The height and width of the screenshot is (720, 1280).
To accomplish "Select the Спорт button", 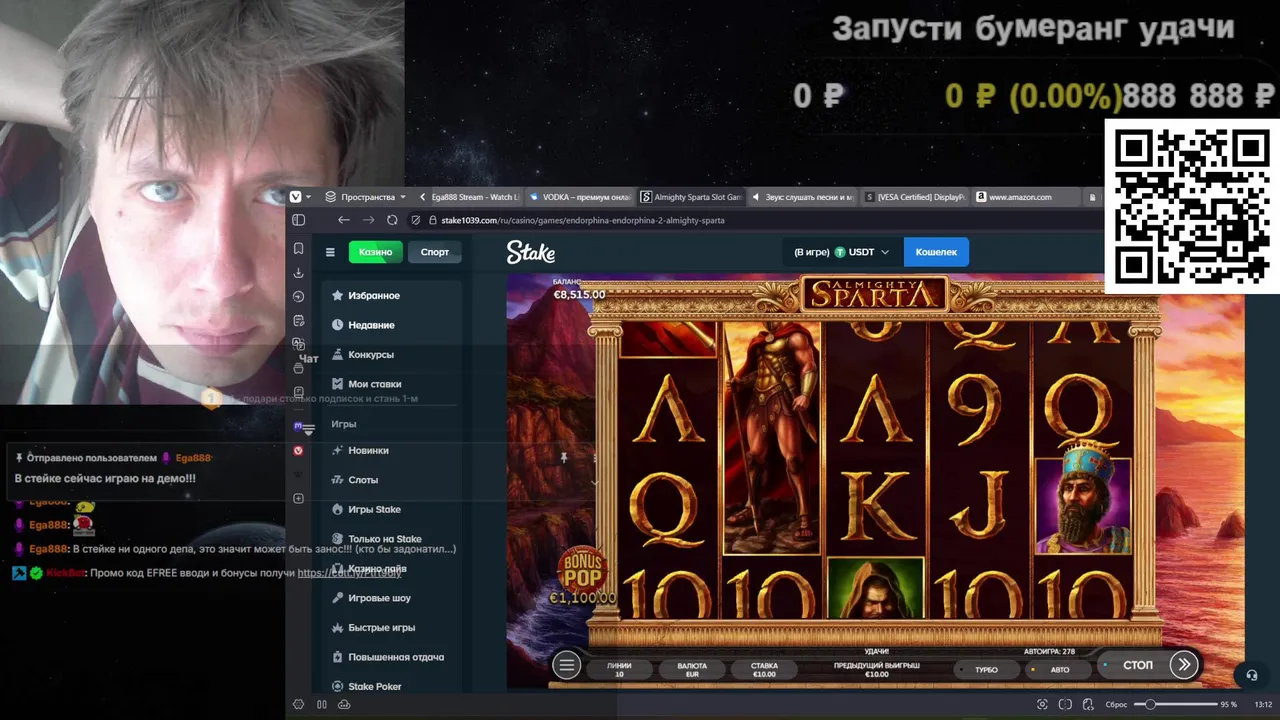I will pyautogui.click(x=435, y=252).
